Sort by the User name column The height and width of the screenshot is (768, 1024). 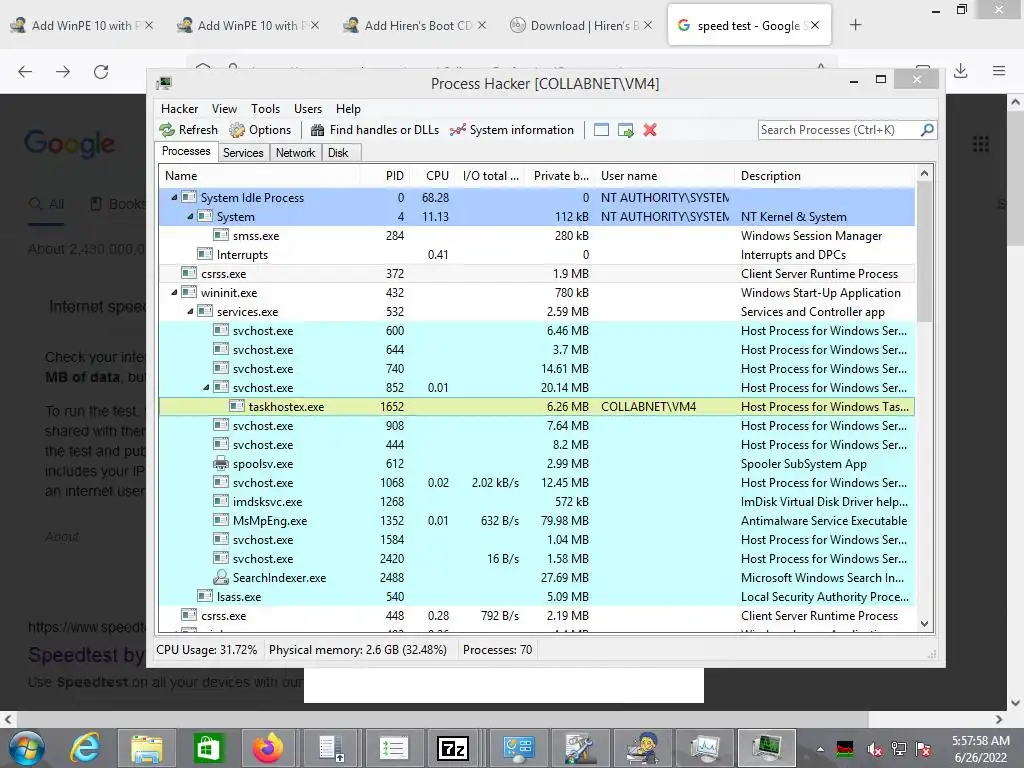[x=665, y=176]
